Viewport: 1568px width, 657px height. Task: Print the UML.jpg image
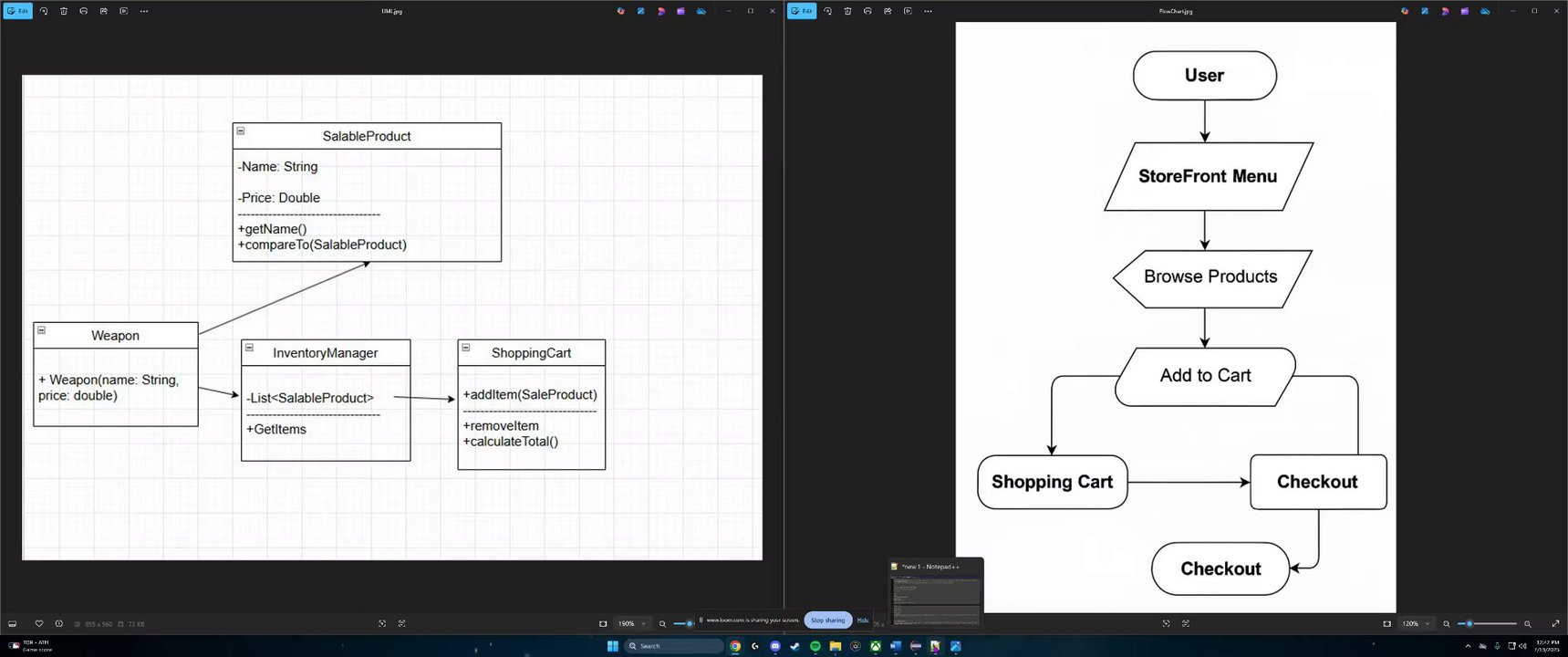click(83, 11)
